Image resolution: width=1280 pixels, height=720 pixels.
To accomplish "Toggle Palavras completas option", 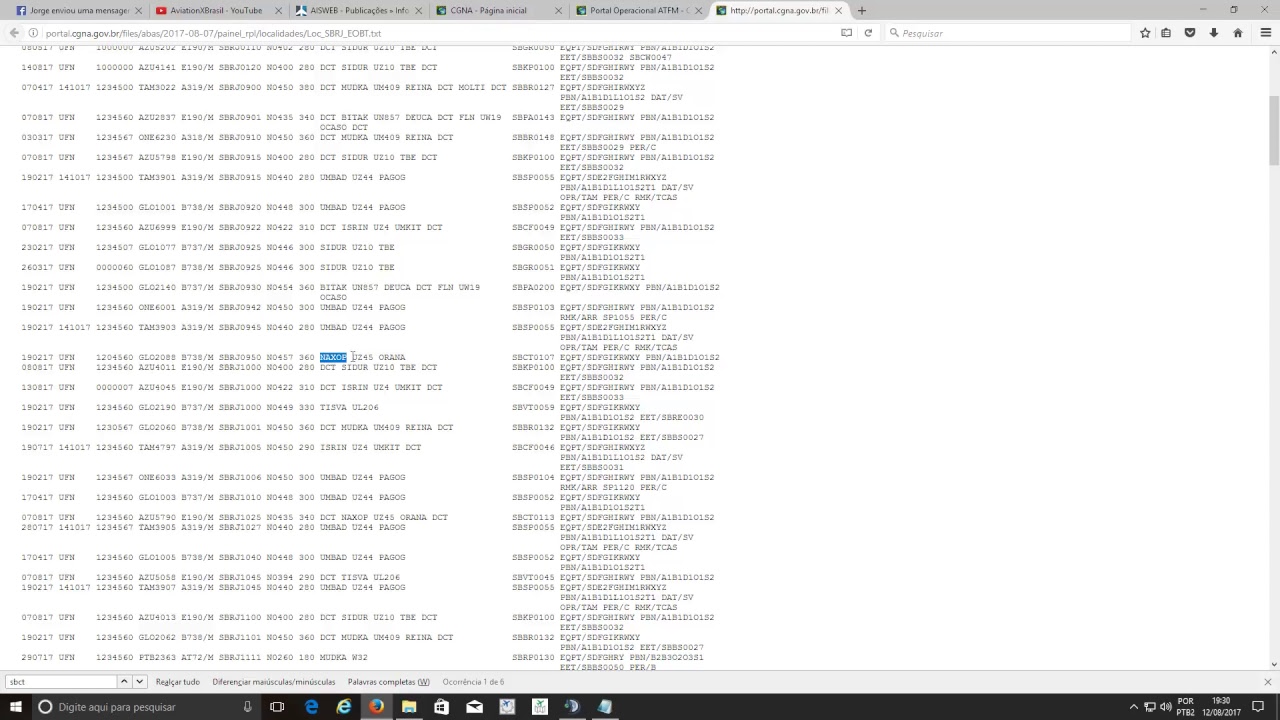I will click(388, 682).
